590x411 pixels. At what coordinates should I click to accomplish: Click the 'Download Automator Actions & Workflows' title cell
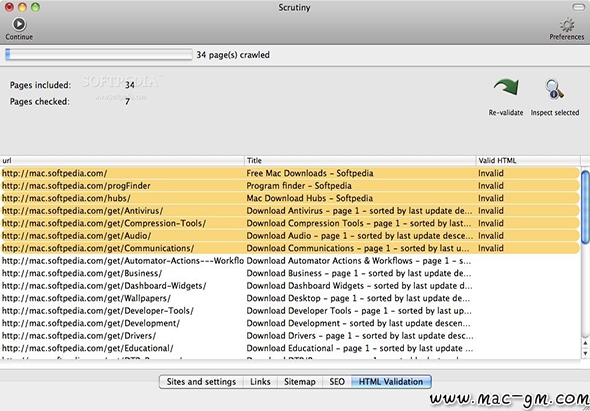pos(359,260)
